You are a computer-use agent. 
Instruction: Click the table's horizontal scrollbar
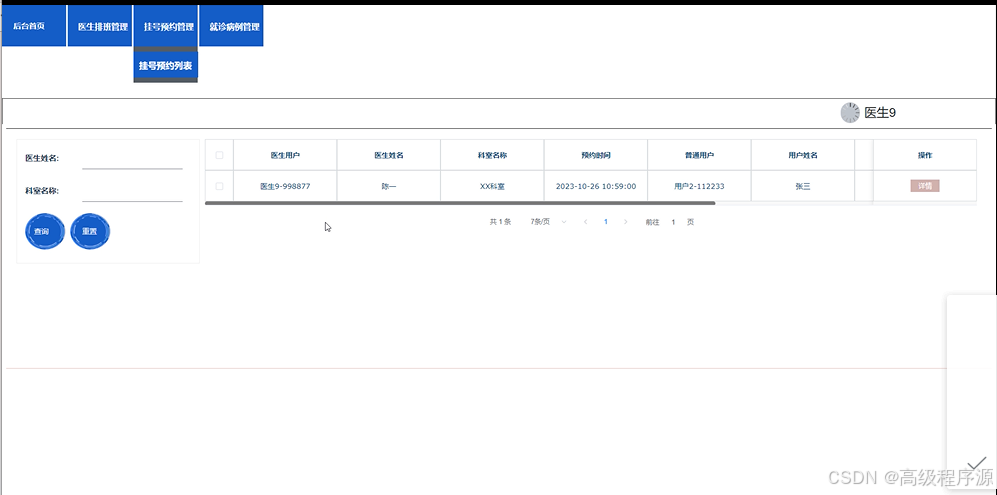click(x=460, y=203)
